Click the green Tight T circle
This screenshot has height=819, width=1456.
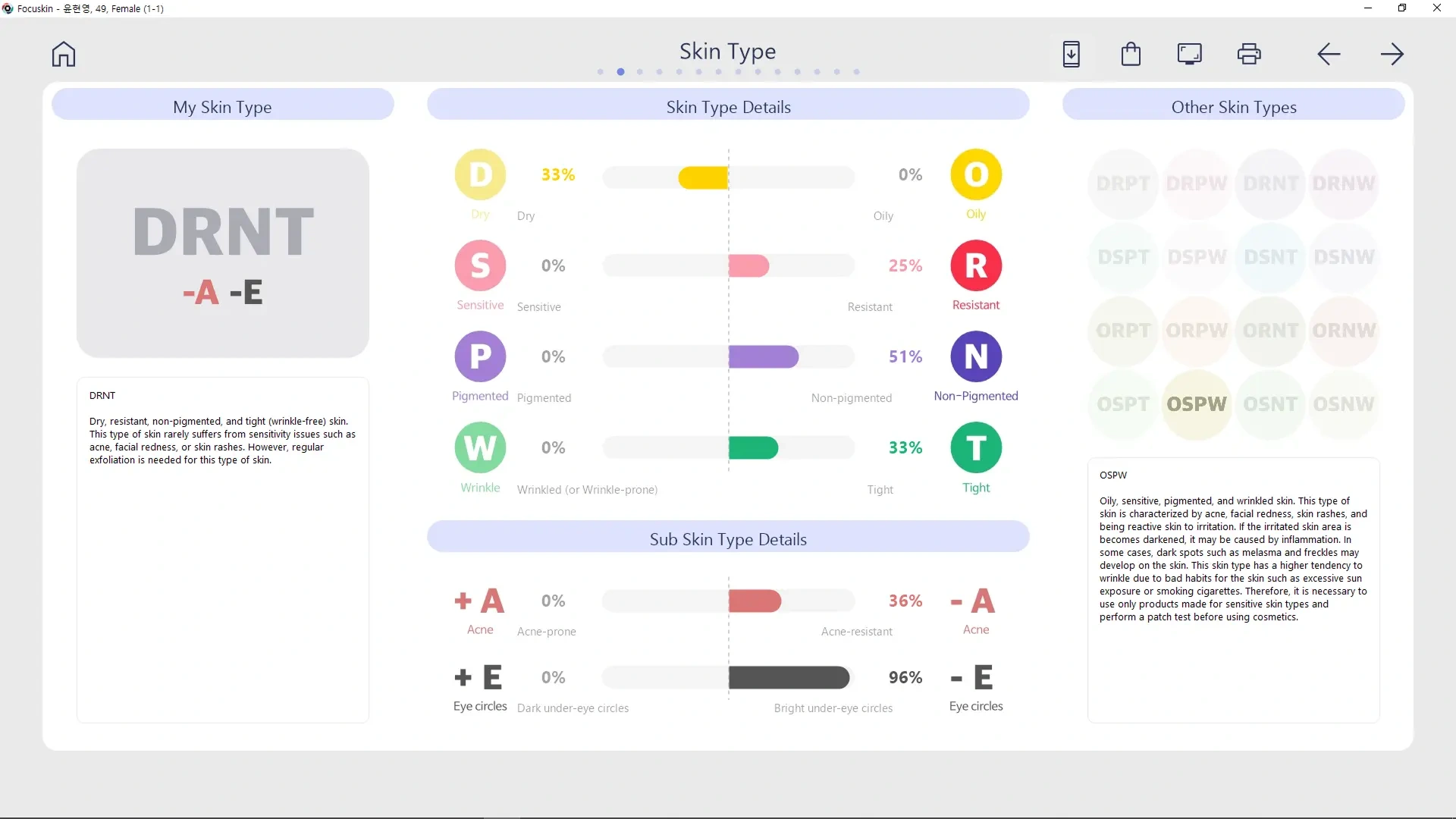click(976, 447)
